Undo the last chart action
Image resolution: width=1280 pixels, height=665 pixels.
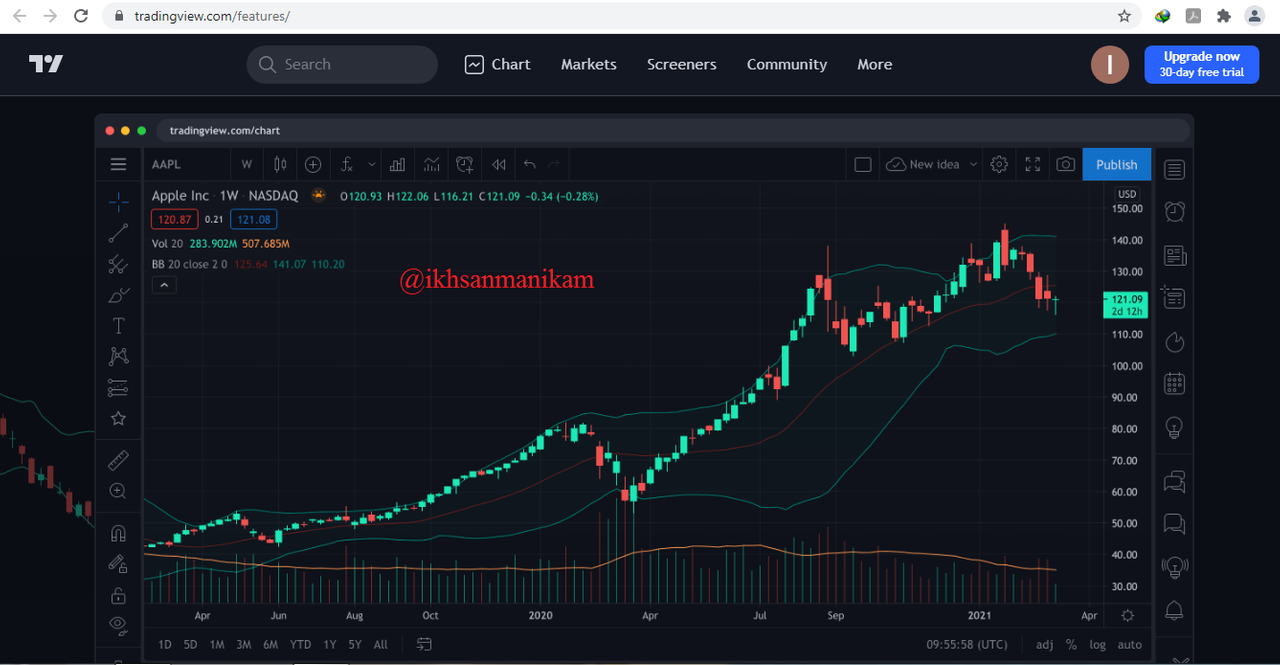click(x=530, y=164)
